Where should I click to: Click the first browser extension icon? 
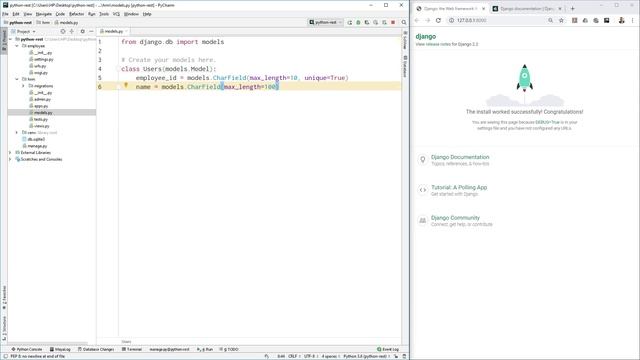click(575, 20)
